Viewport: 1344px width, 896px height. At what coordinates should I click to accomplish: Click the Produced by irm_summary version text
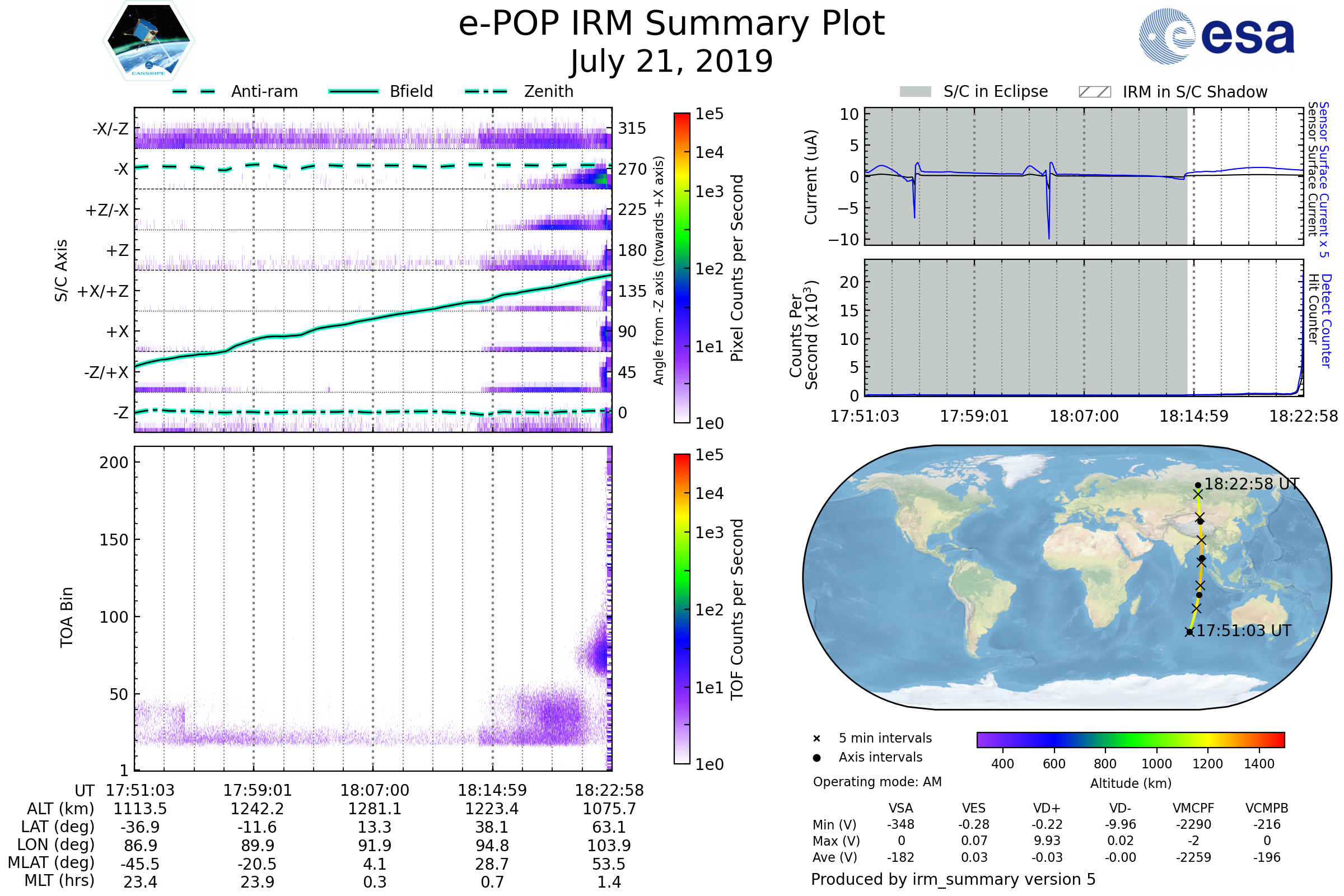tap(953, 879)
